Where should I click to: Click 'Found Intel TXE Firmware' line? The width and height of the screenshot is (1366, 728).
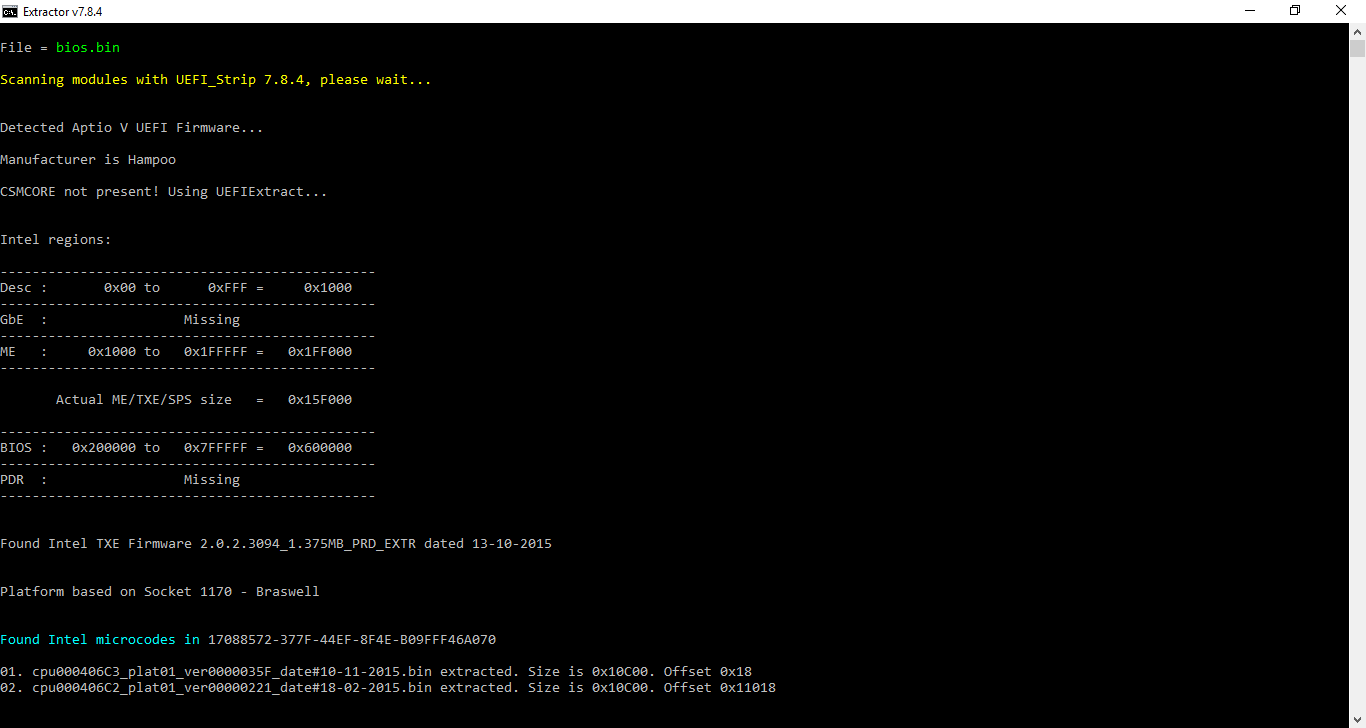(x=276, y=543)
